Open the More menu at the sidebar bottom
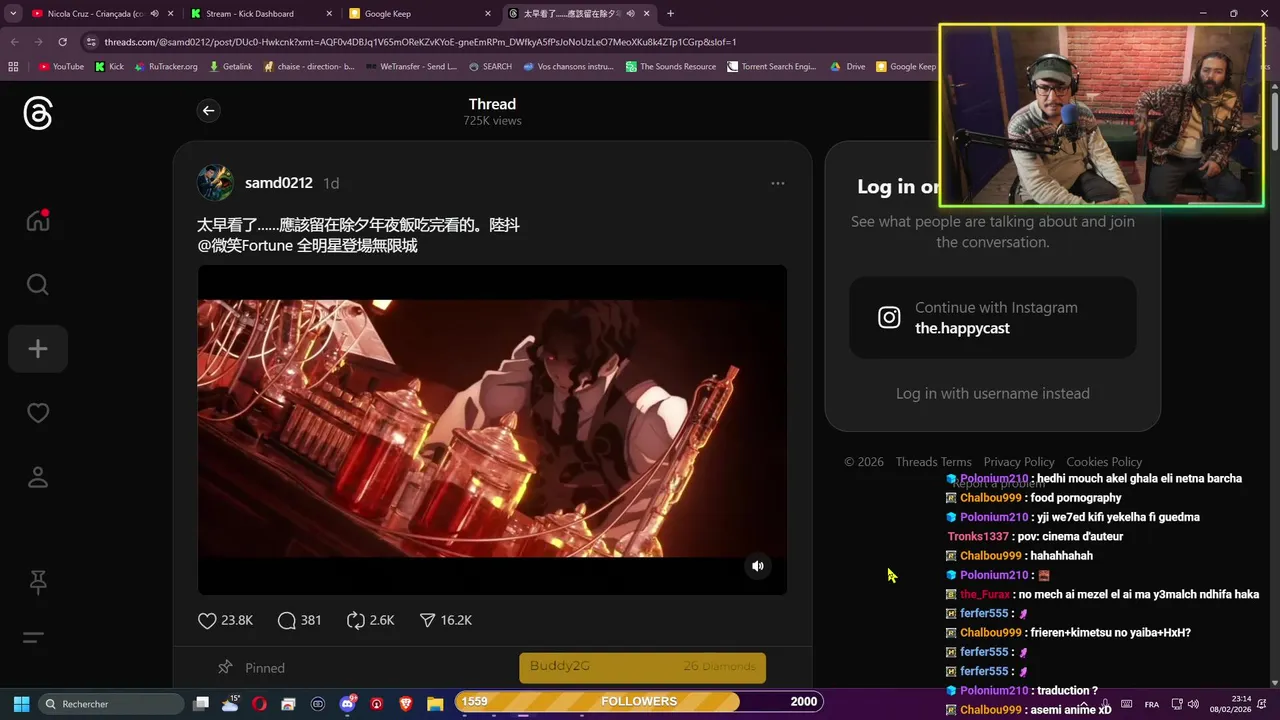The image size is (1280, 720). pos(33,638)
